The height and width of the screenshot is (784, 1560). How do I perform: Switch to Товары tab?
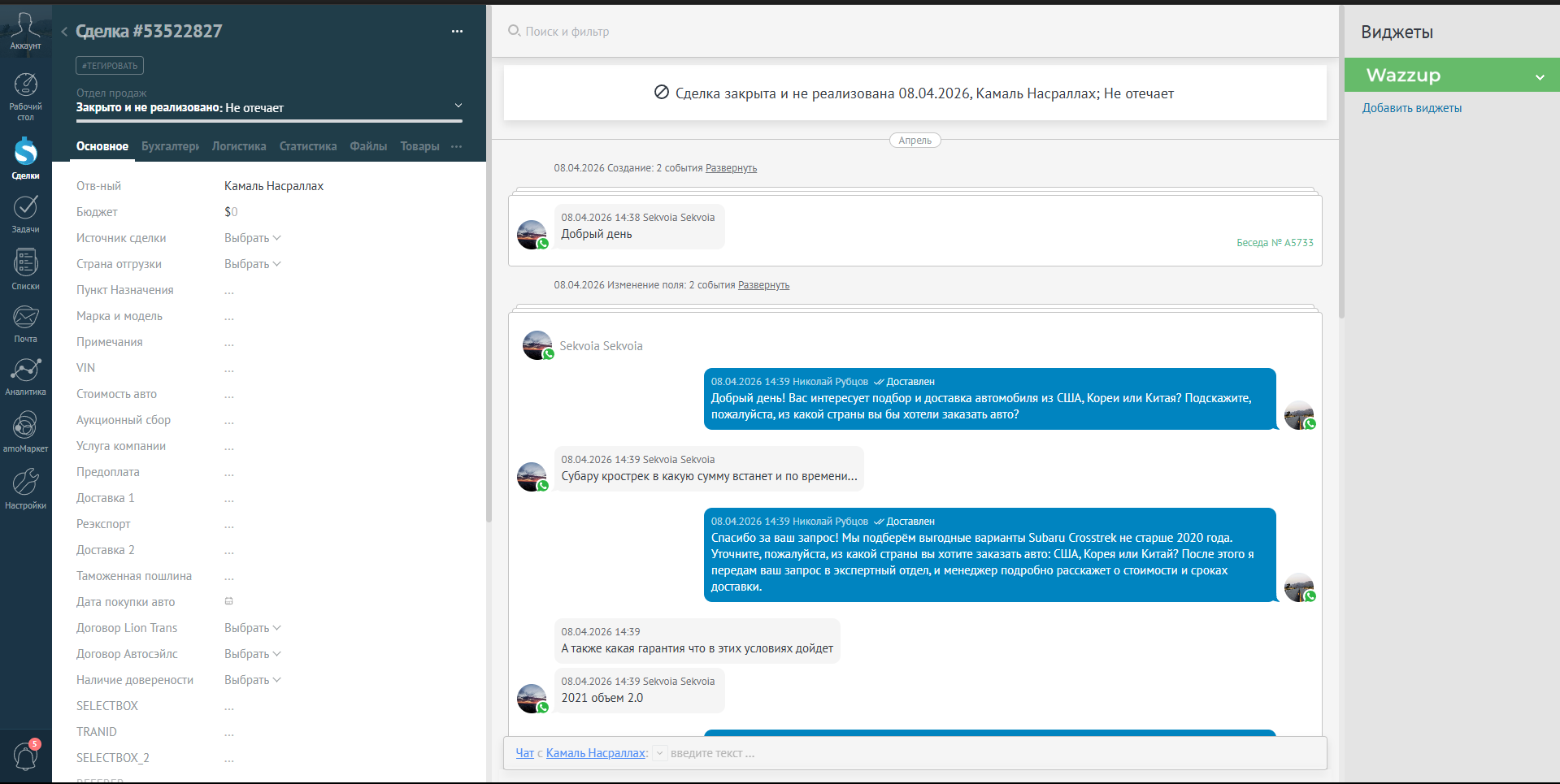419,146
